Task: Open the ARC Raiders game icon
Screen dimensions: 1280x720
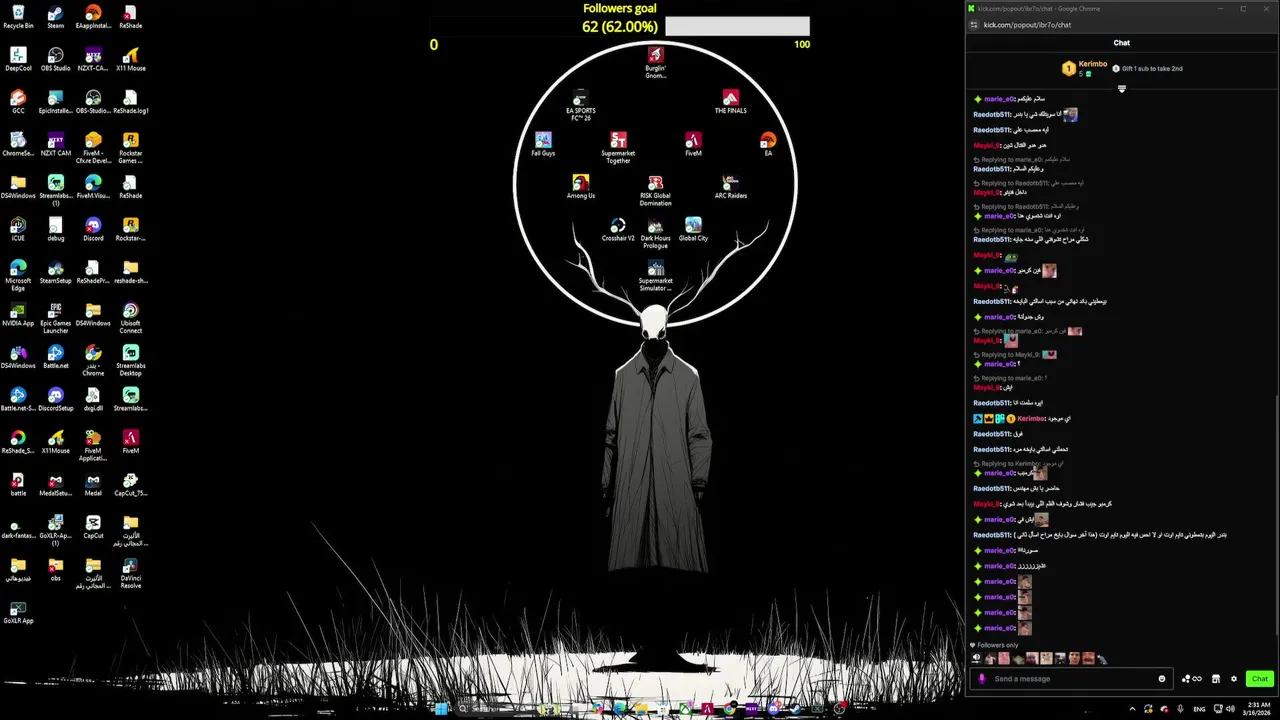Action: point(730,186)
